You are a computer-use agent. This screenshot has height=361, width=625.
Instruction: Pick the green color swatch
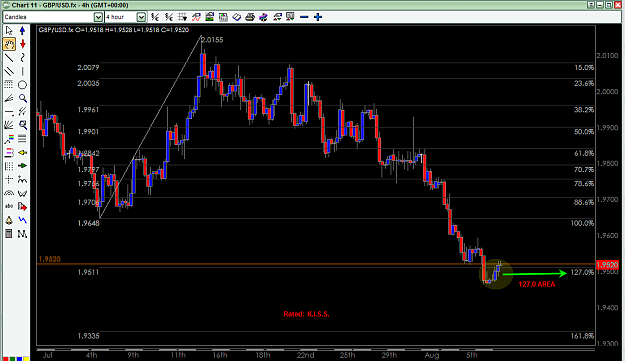12,359
